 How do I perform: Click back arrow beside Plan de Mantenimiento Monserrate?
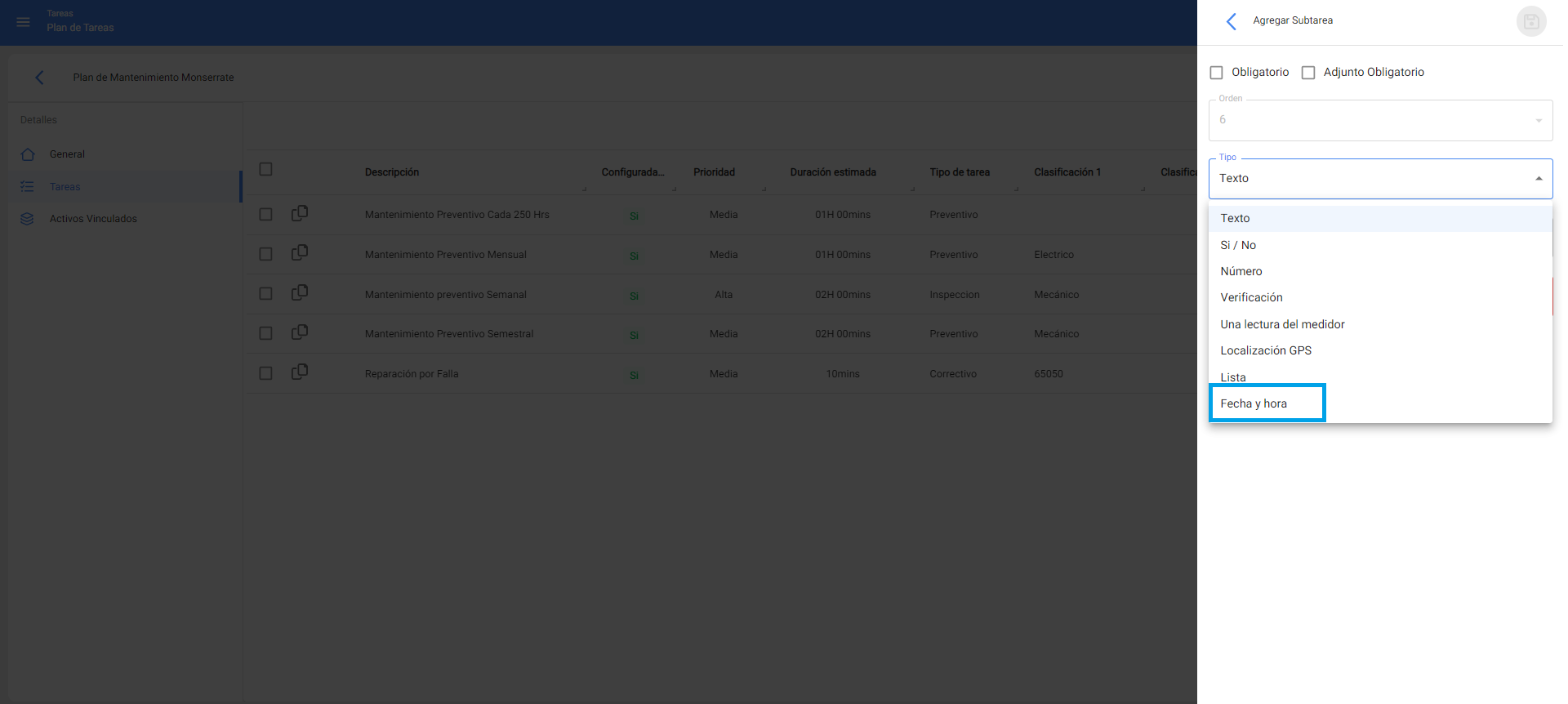[x=39, y=78]
